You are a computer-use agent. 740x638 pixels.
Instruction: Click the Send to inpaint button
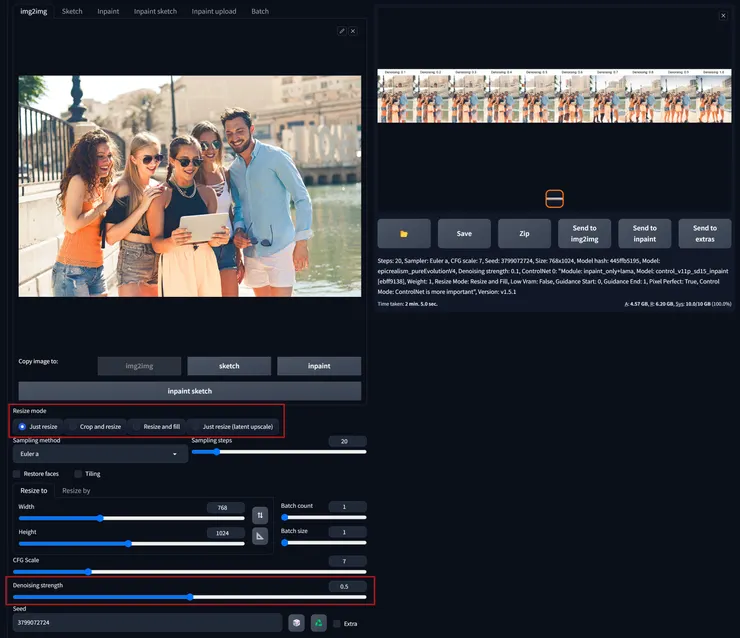pyautogui.click(x=644, y=233)
